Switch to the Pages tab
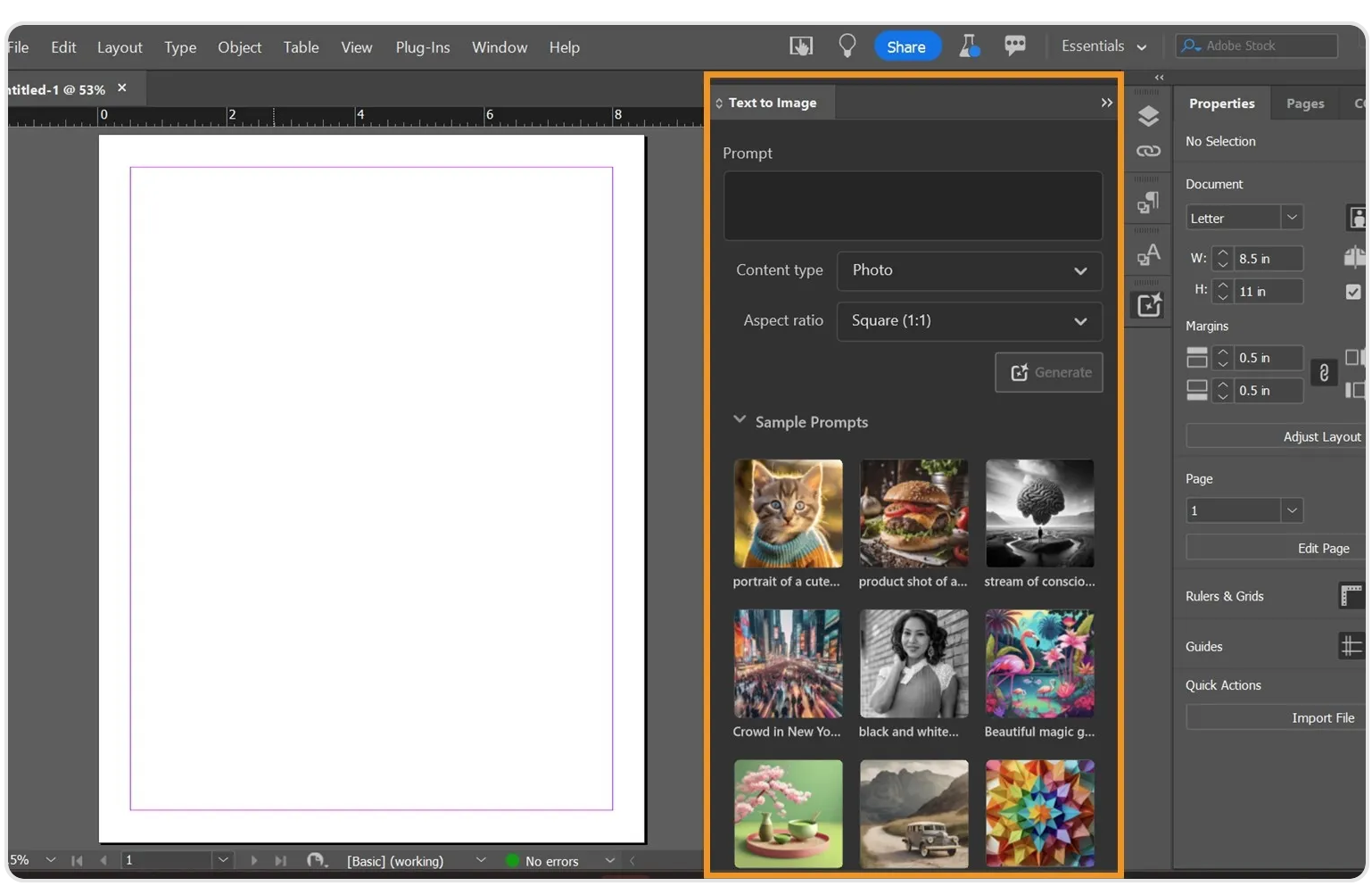 point(1304,104)
